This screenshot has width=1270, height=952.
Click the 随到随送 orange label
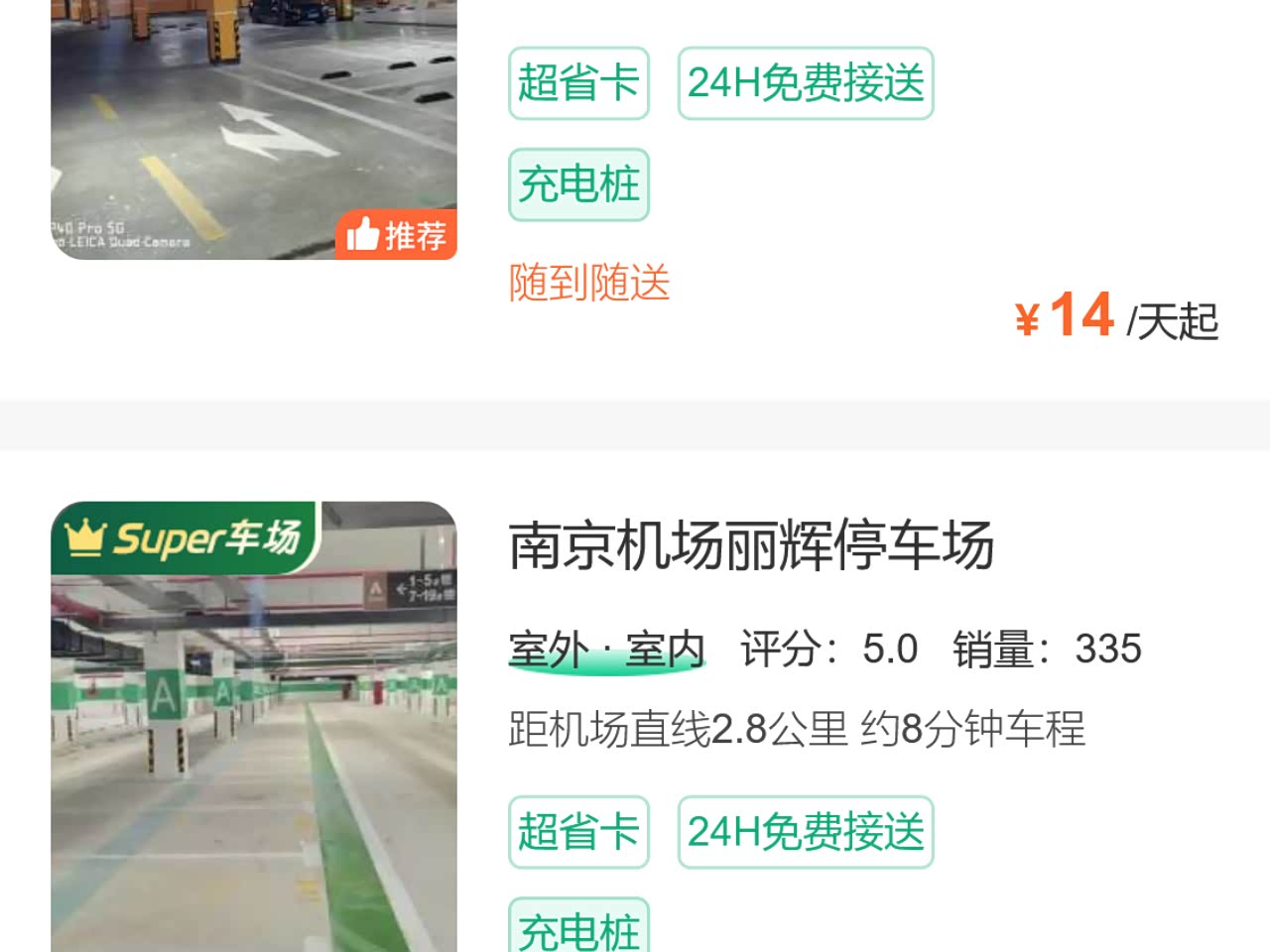589,283
